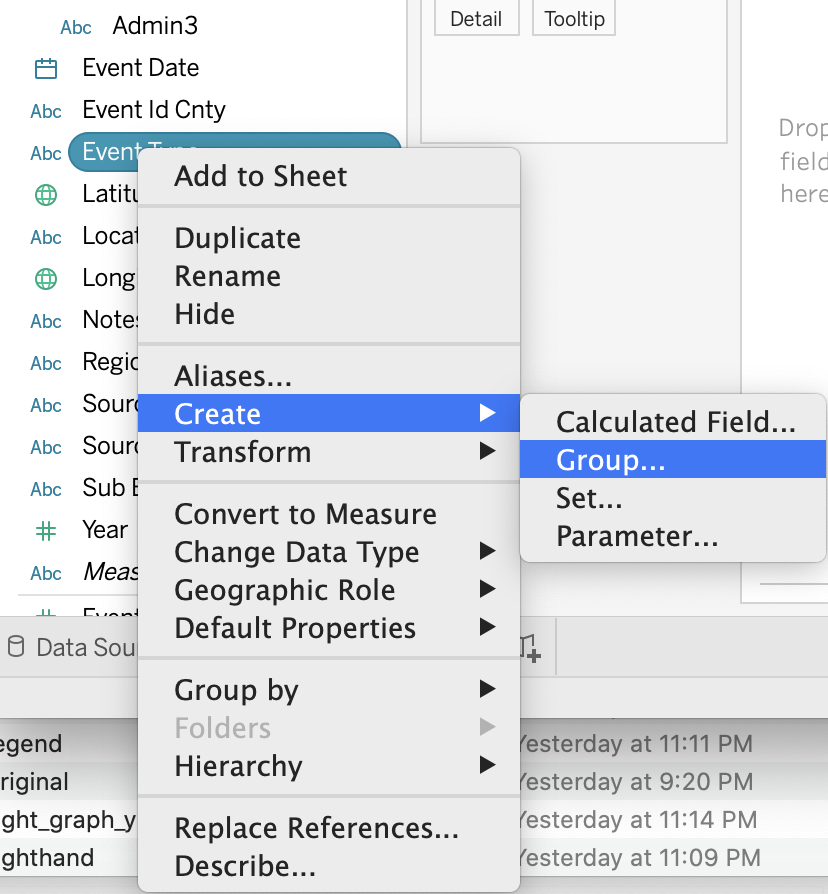The image size is (828, 894).
Task: Click the Tooltip button on Marks card
Action: [574, 19]
